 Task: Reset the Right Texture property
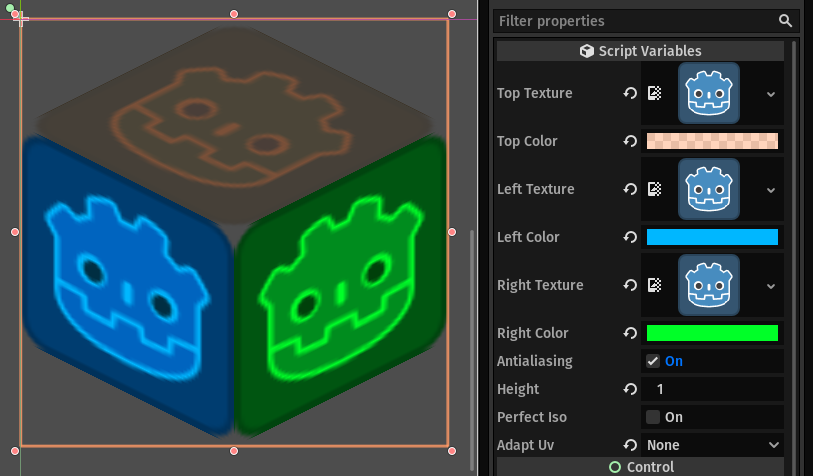630,285
